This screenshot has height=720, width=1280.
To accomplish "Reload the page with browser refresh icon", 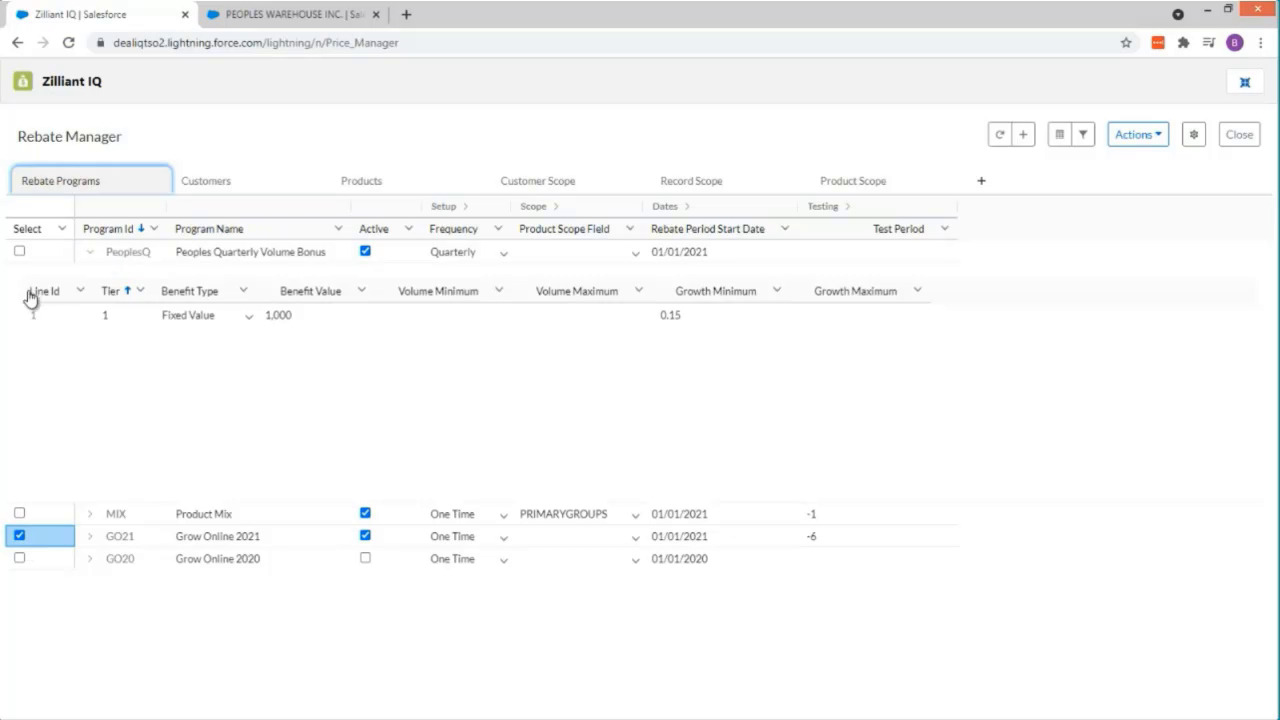I will point(68,43).
